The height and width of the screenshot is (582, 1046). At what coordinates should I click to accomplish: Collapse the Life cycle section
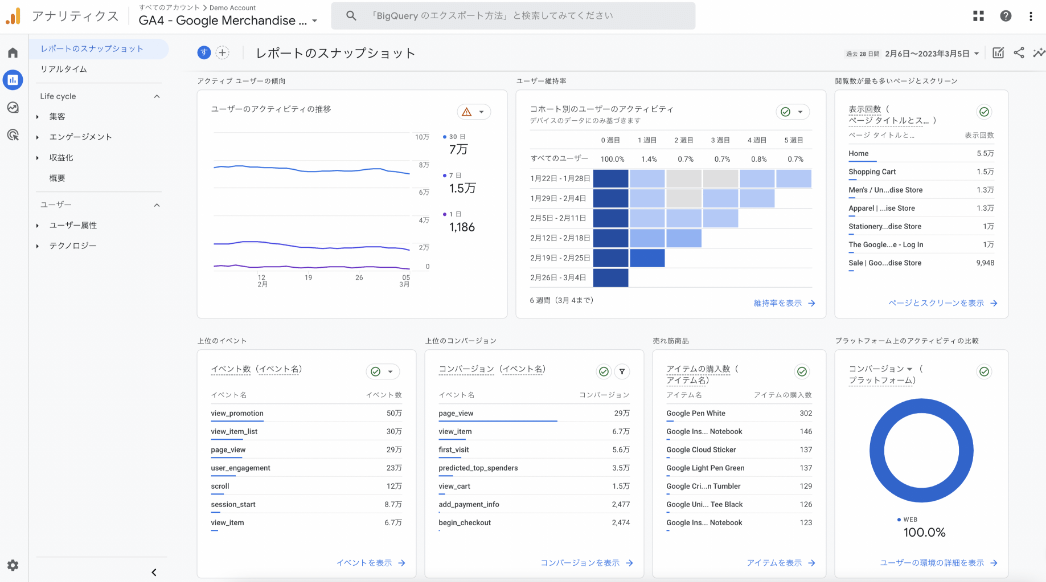click(x=157, y=96)
